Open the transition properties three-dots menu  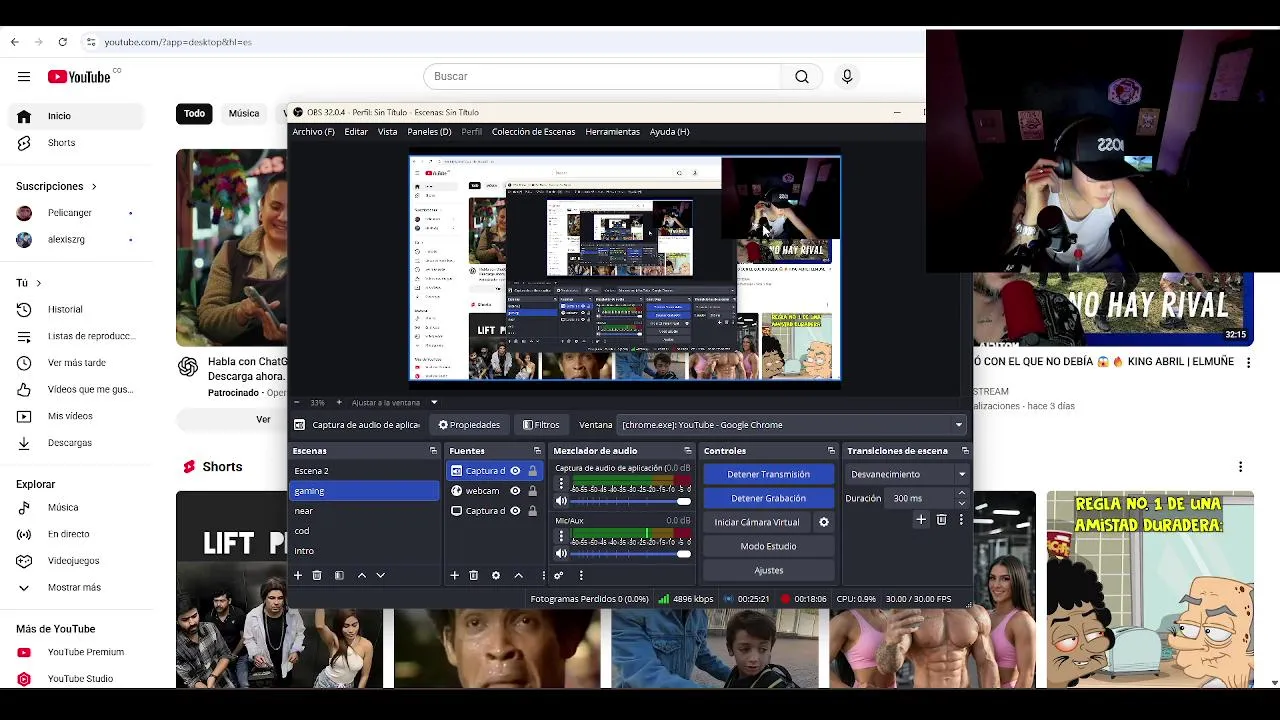coord(961,520)
